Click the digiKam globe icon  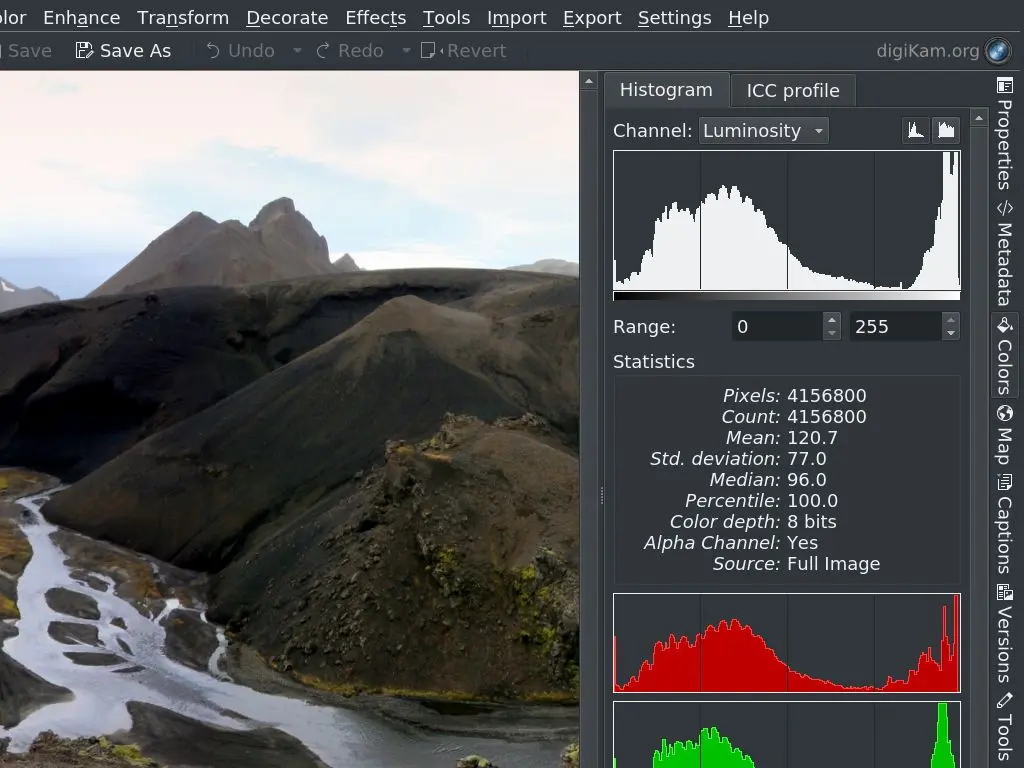click(x=996, y=51)
